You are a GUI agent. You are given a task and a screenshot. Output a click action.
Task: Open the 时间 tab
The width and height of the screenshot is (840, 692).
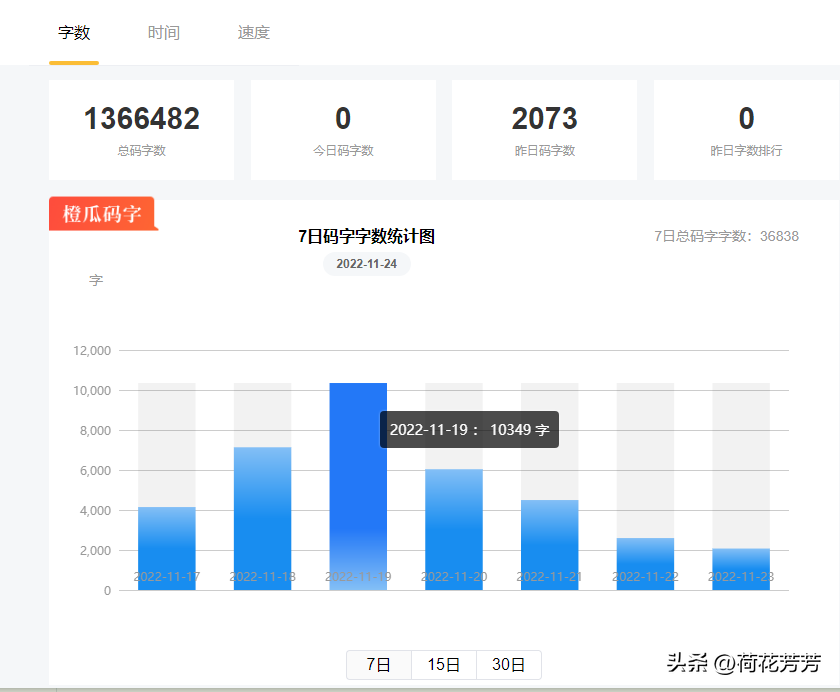(164, 33)
